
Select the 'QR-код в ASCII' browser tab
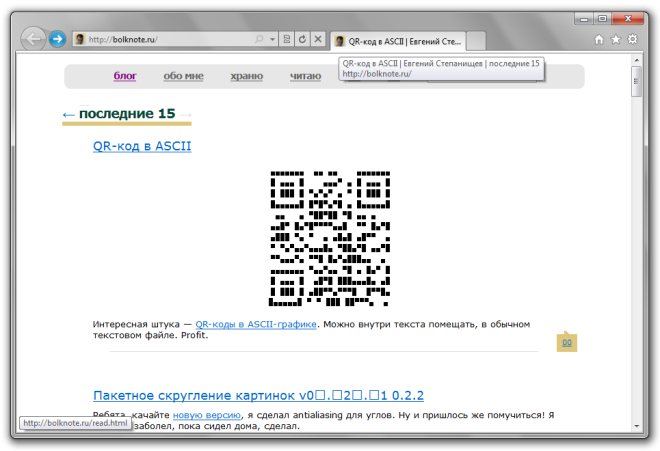(x=398, y=41)
